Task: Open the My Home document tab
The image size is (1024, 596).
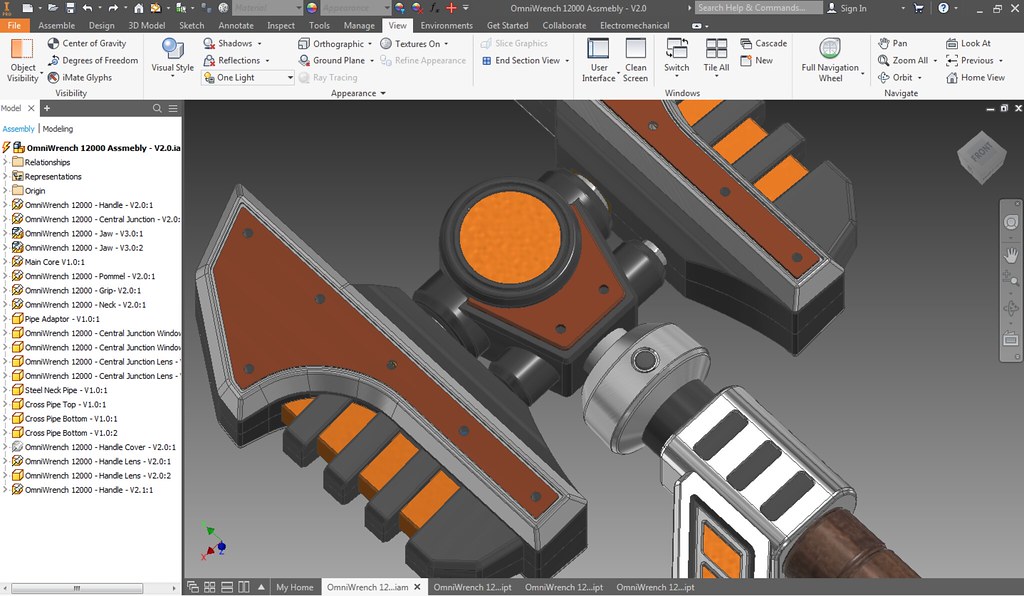Action: click(x=295, y=587)
